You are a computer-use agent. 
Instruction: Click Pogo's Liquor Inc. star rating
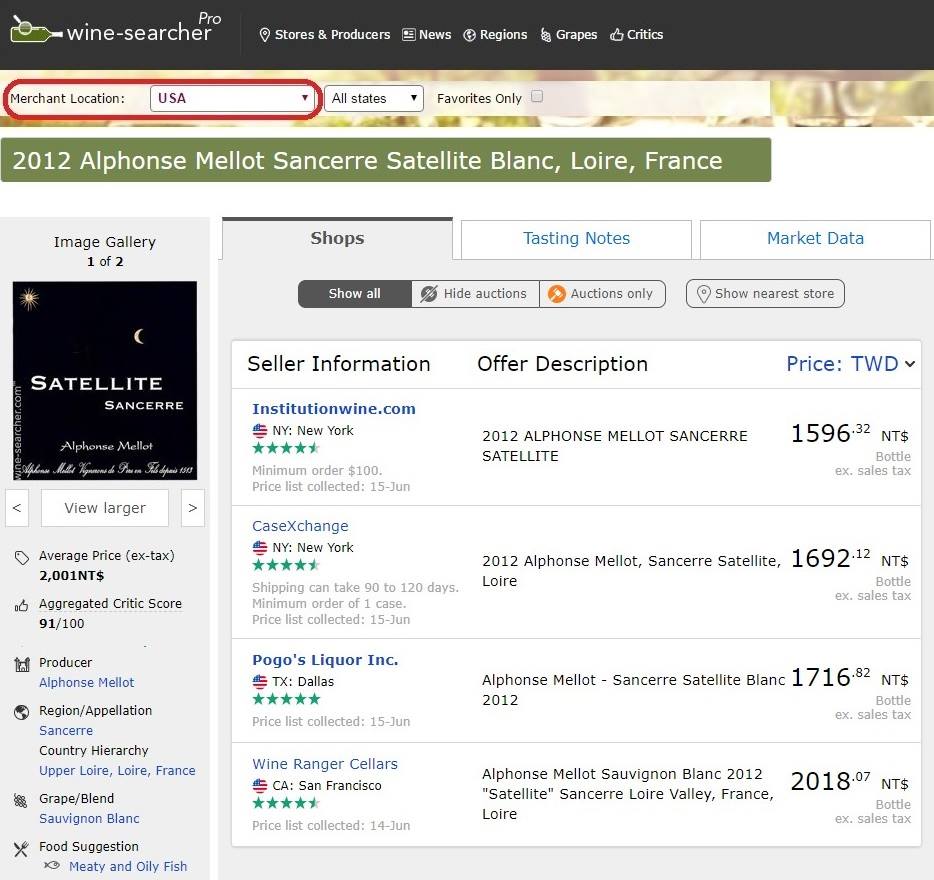tap(287, 699)
